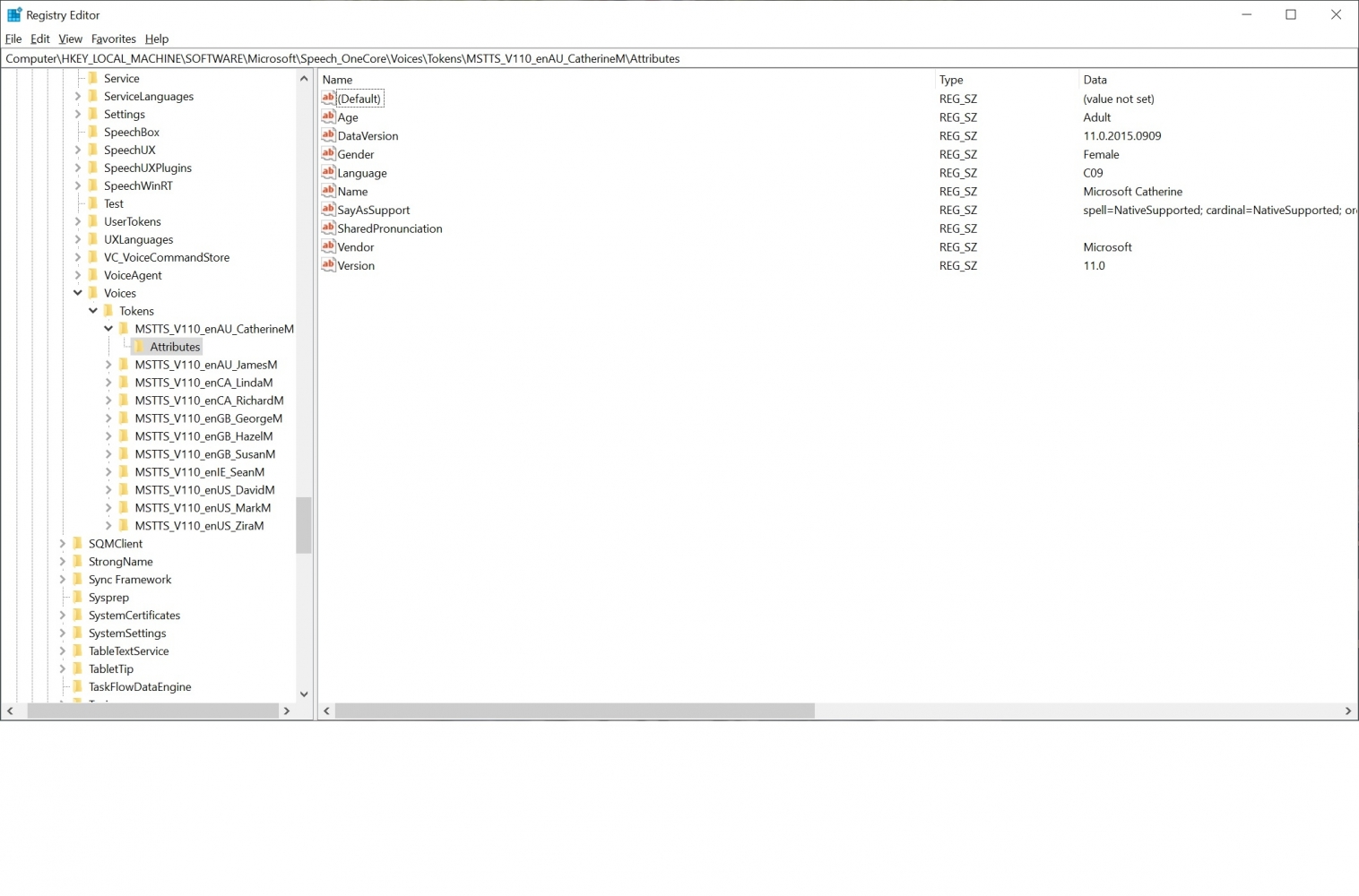Select the DataVersion string value icon

[328, 135]
